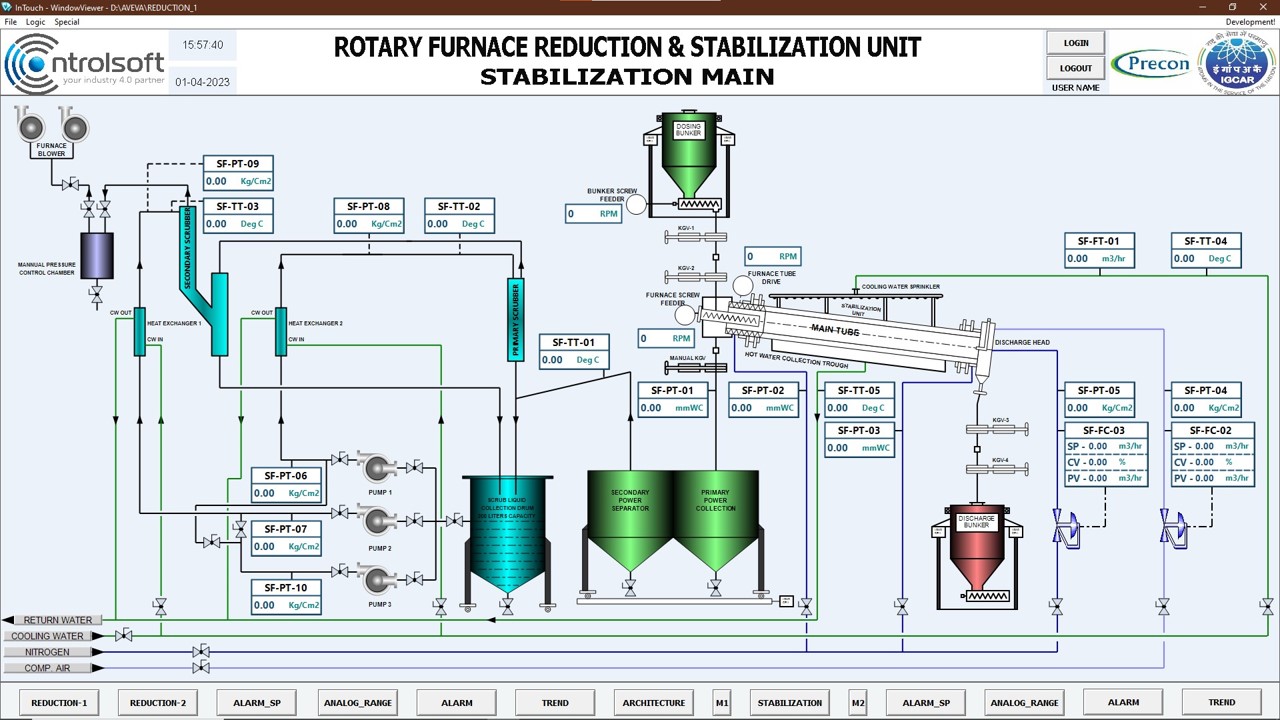This screenshot has width=1280, height=720.
Task: Select the KGV-2 gate valve
Action: (x=697, y=276)
